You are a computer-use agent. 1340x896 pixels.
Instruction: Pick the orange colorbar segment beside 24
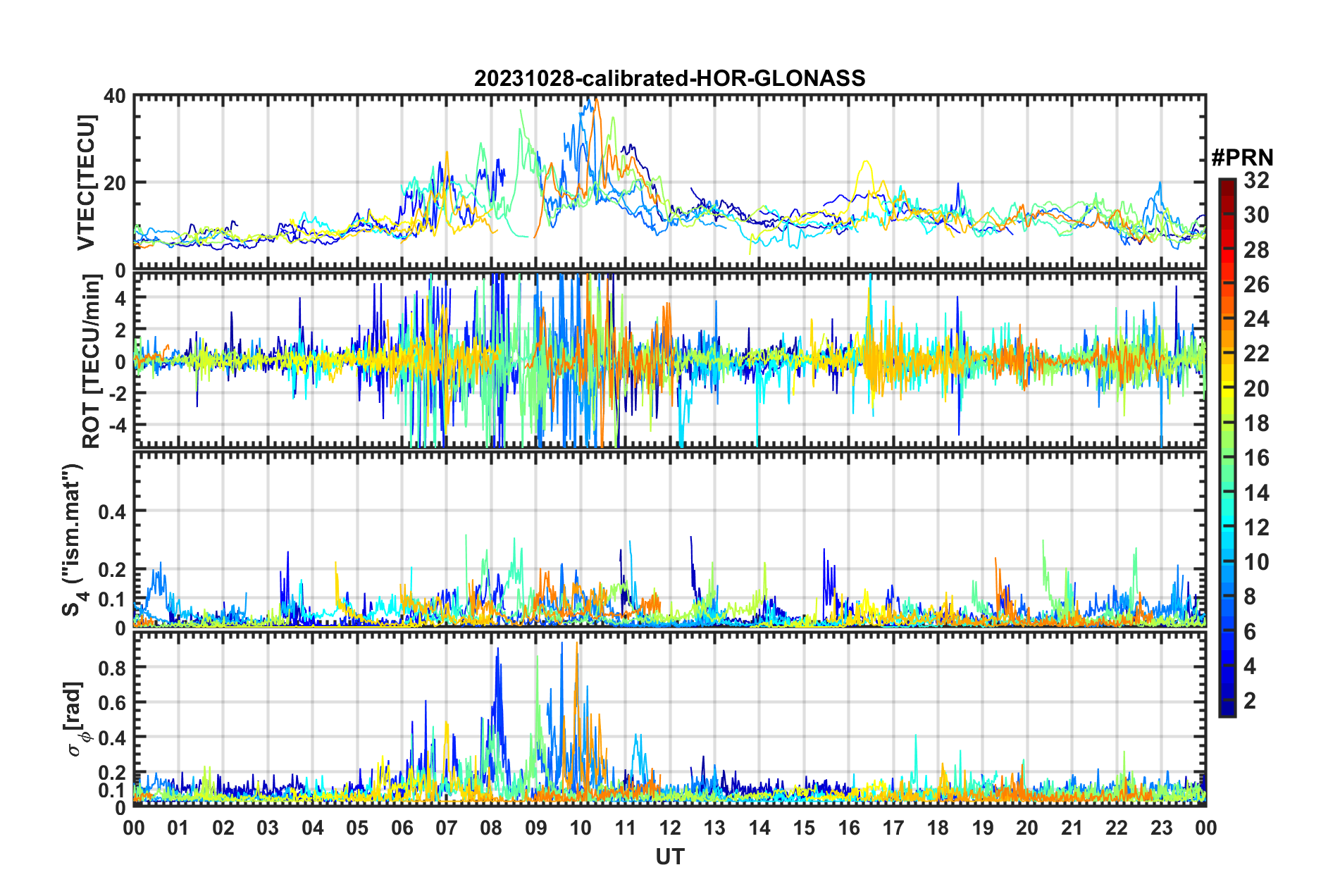[x=1227, y=320]
